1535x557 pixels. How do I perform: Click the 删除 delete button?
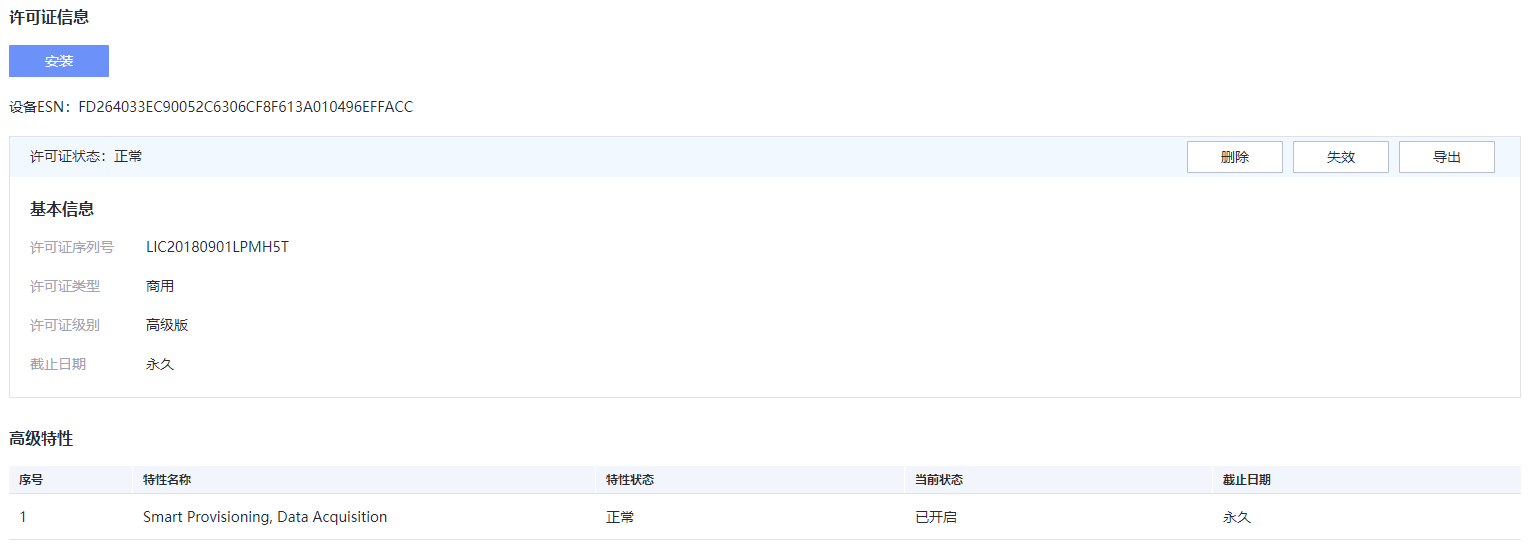[1235, 157]
